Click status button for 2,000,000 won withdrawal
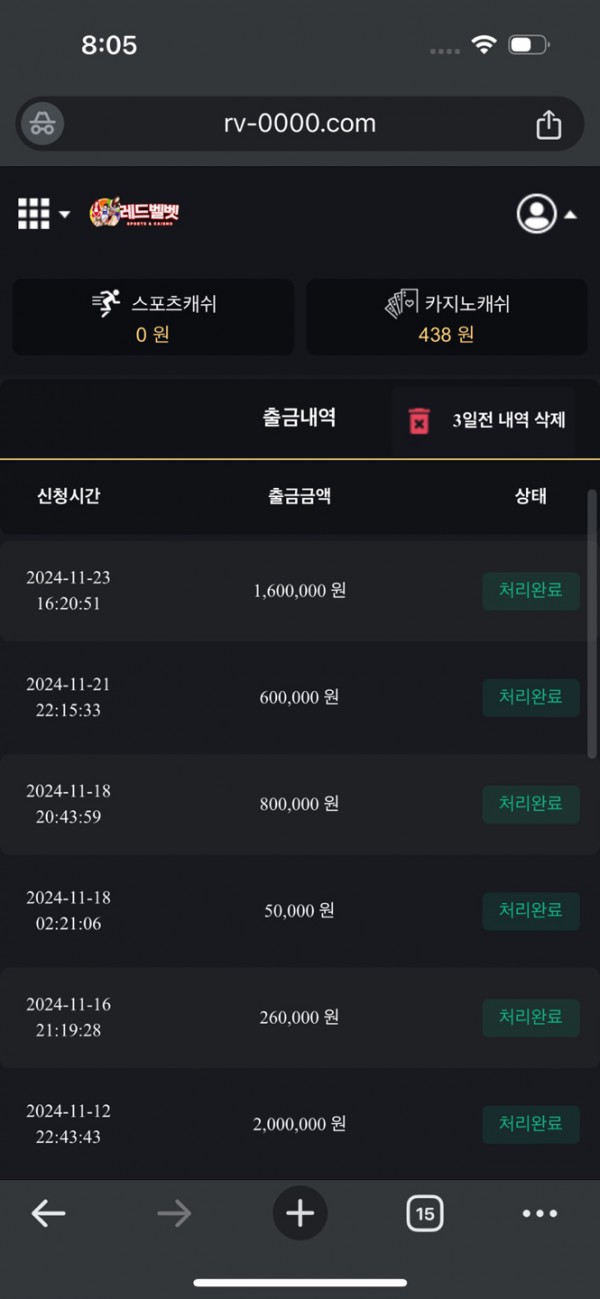 coord(530,1123)
